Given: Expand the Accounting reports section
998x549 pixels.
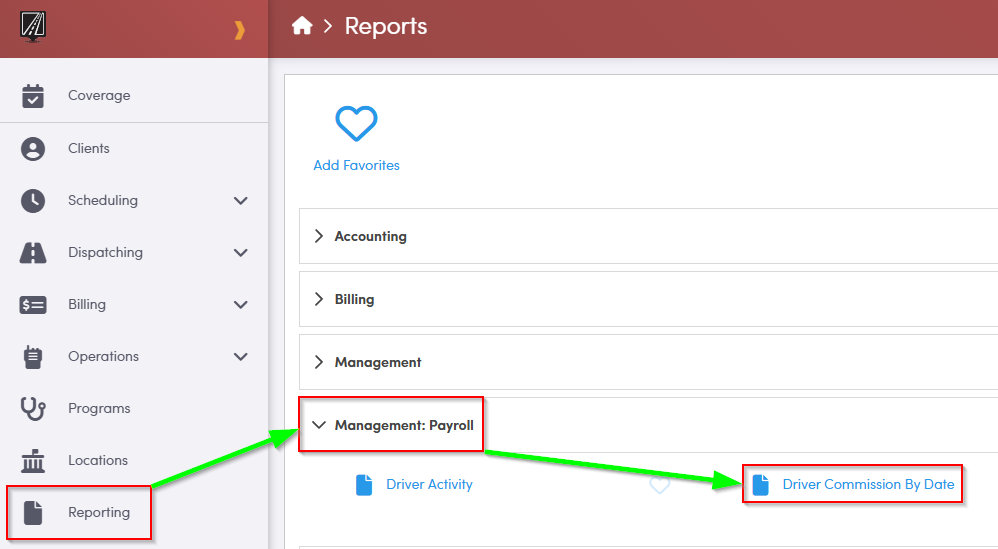Looking at the screenshot, I should tap(370, 237).
